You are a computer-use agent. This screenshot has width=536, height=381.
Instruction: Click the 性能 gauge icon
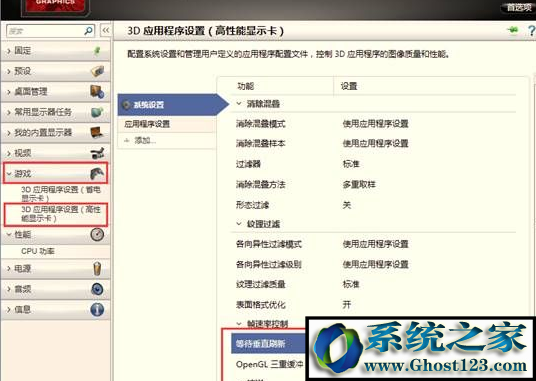(97, 234)
